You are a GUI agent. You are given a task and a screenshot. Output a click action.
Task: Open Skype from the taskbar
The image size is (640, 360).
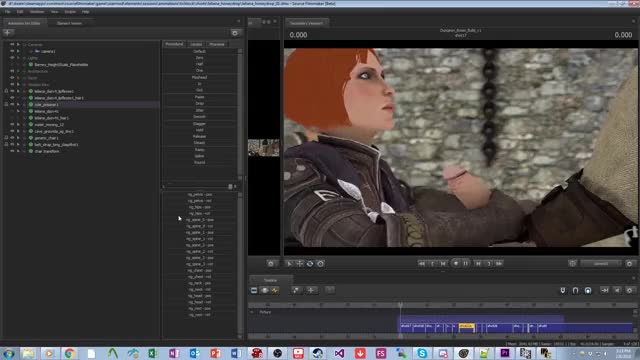point(422,353)
